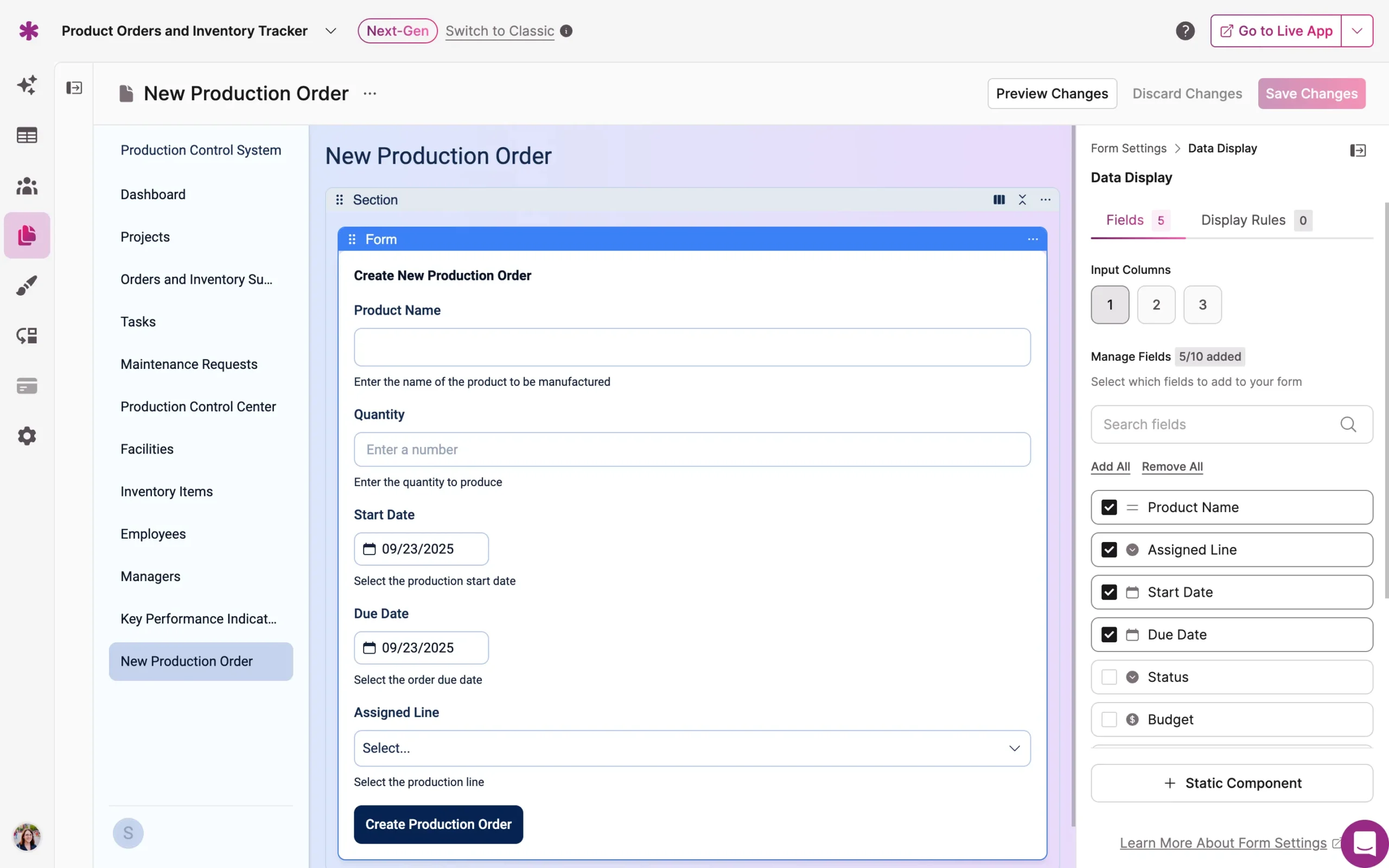Enable the Status field checkbox
Viewport: 1389px width, 868px height.
1109,678
